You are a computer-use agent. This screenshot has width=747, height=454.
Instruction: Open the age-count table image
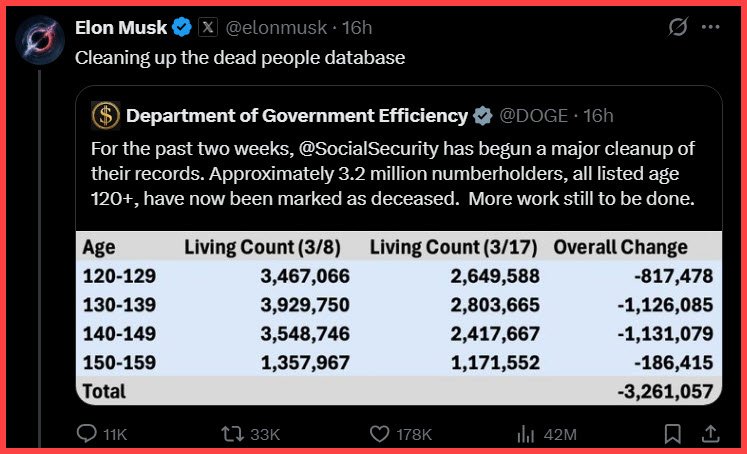398,318
